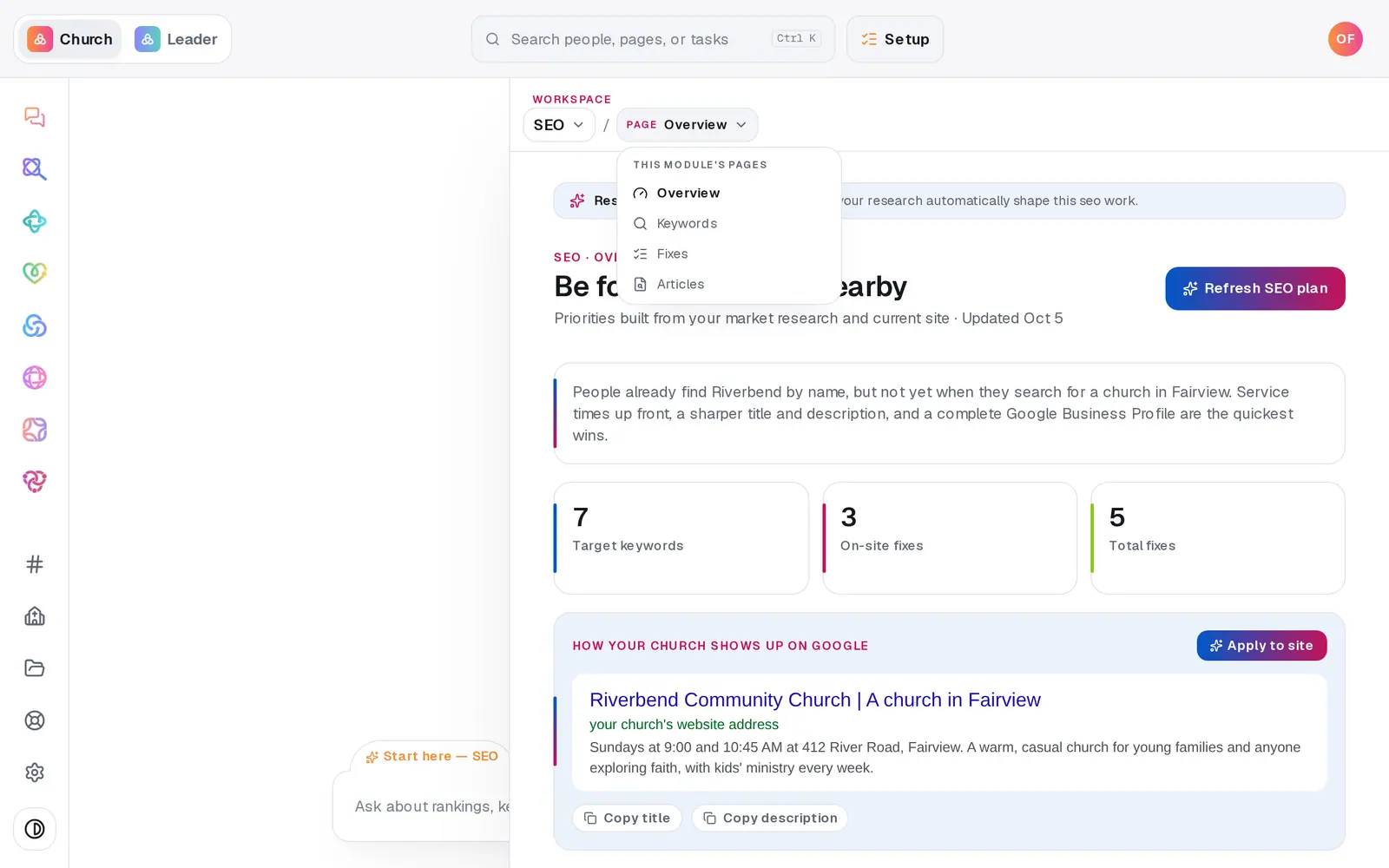1389x868 pixels.
Task: Select Keywords in the module pages menu
Action: point(728,224)
